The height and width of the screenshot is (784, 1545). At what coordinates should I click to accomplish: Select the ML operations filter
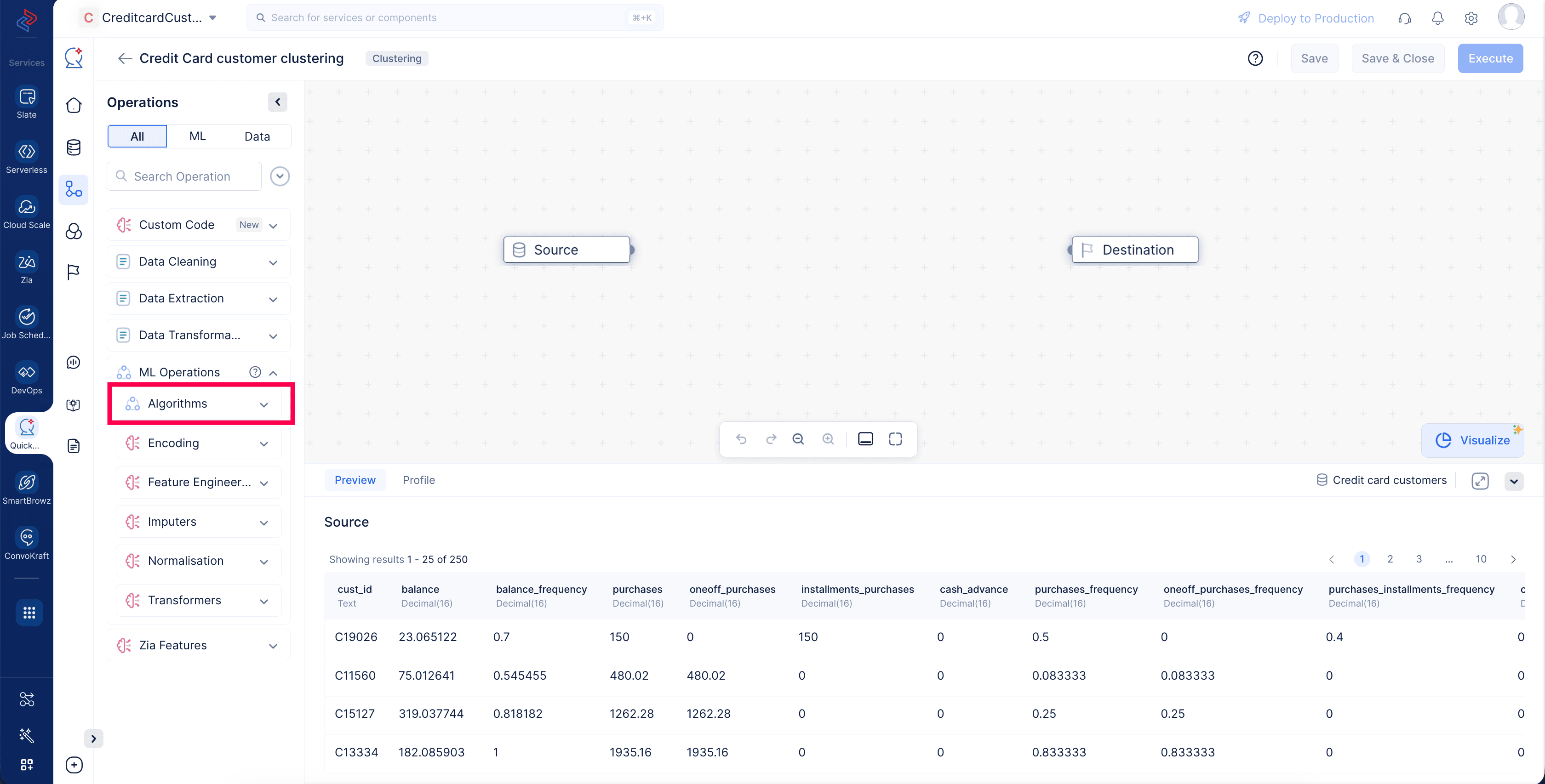click(197, 136)
